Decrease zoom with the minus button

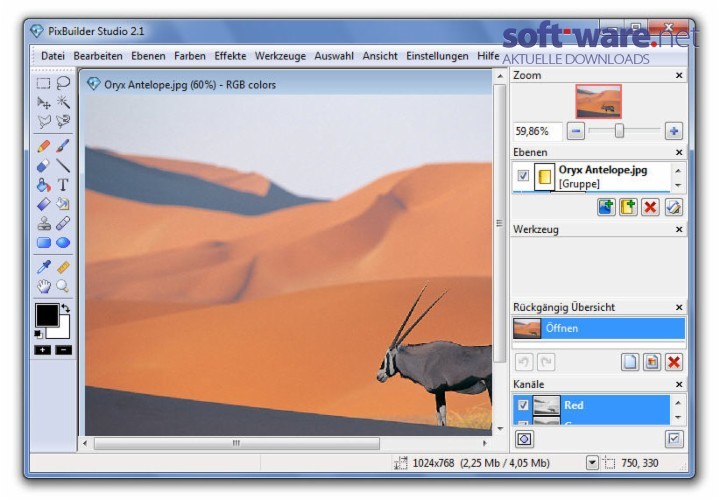click(576, 131)
